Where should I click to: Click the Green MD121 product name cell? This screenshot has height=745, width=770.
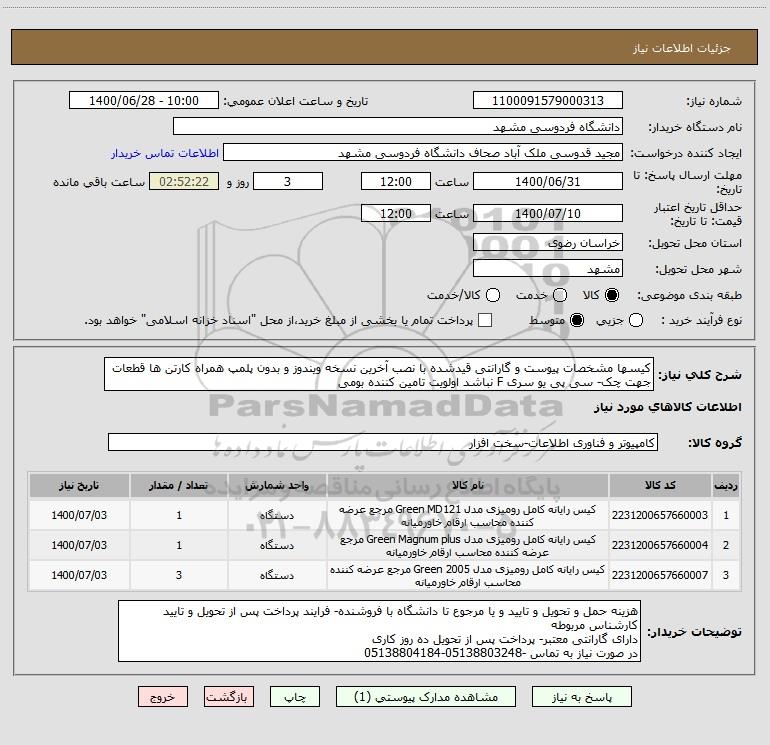[x=468, y=515]
